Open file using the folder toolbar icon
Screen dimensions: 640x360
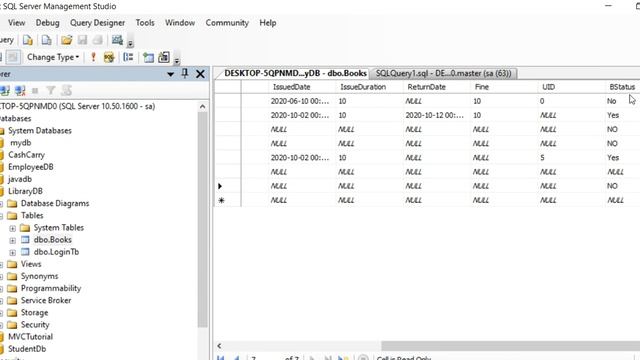click(67, 40)
